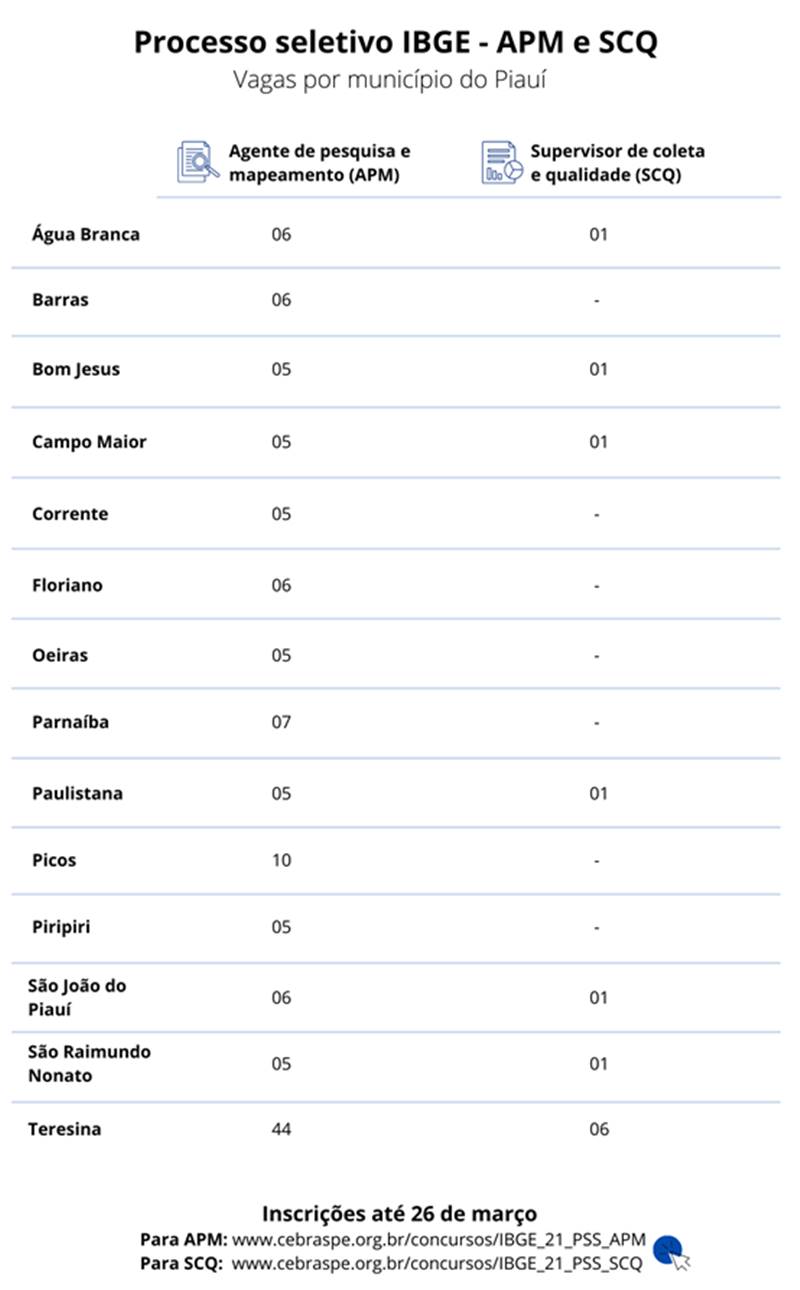Select the Campo Maior row label
The height and width of the screenshot is (1290, 800).
(89, 441)
